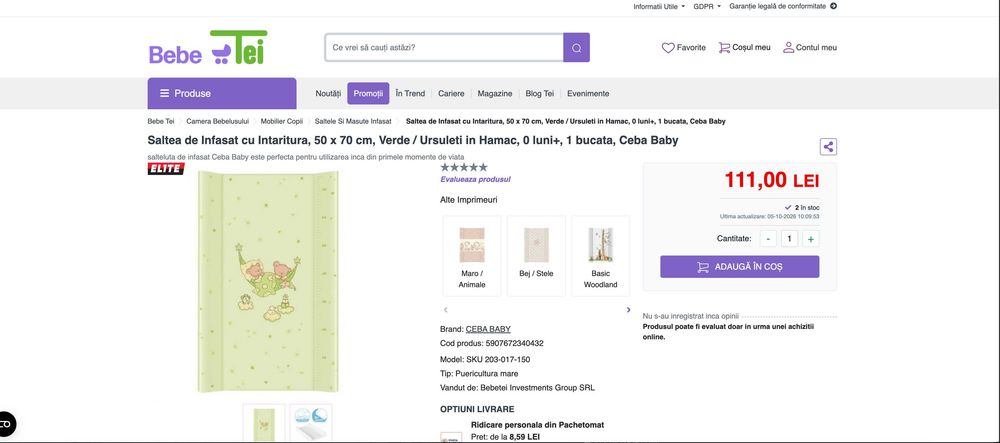
Task: Open Contul meu user icon
Action: pyautogui.click(x=788, y=48)
